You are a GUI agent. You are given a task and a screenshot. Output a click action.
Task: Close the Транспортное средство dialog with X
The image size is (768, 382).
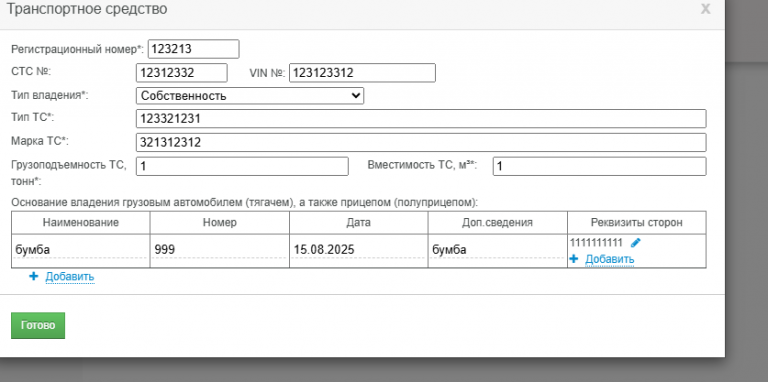pos(705,9)
